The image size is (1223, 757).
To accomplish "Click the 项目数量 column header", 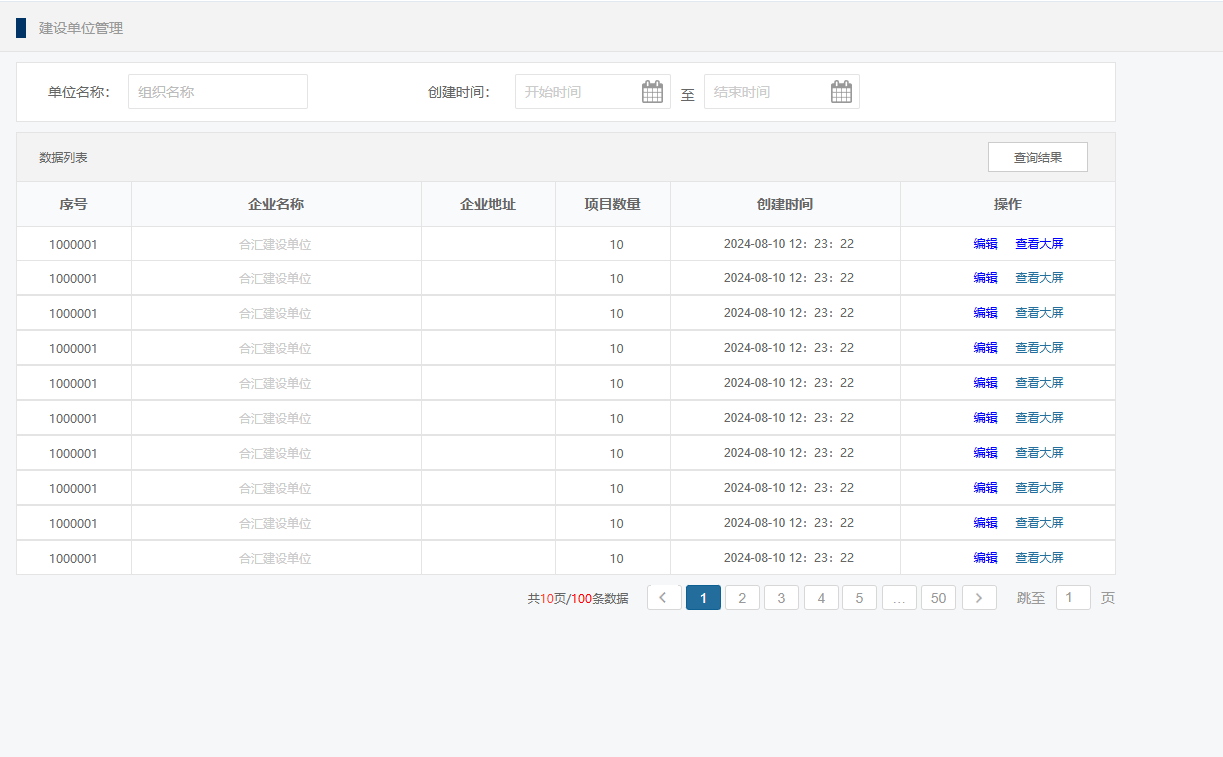I will point(612,204).
